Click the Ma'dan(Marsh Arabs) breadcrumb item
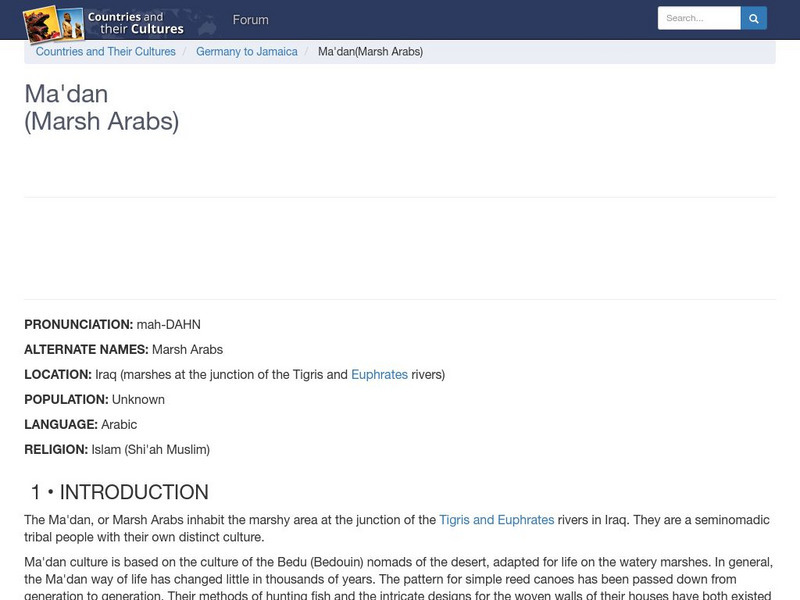 tap(370, 52)
